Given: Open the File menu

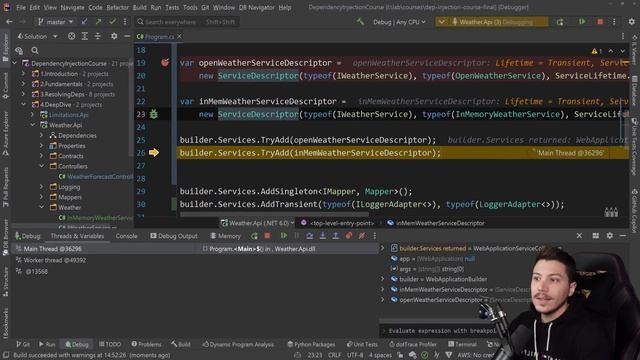Looking at the screenshot, I should pos(21,7).
